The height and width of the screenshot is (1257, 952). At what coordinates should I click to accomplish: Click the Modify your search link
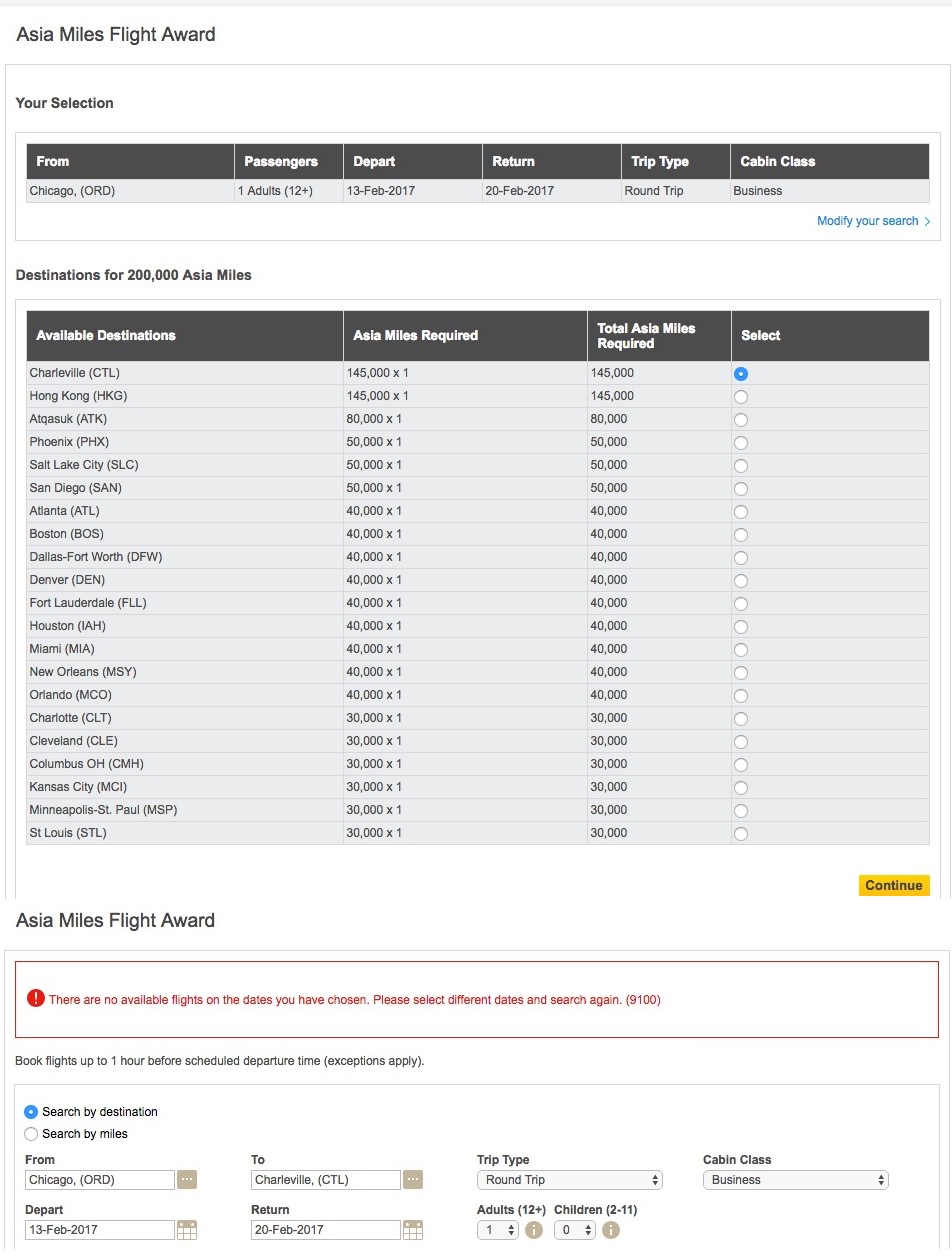coord(873,221)
